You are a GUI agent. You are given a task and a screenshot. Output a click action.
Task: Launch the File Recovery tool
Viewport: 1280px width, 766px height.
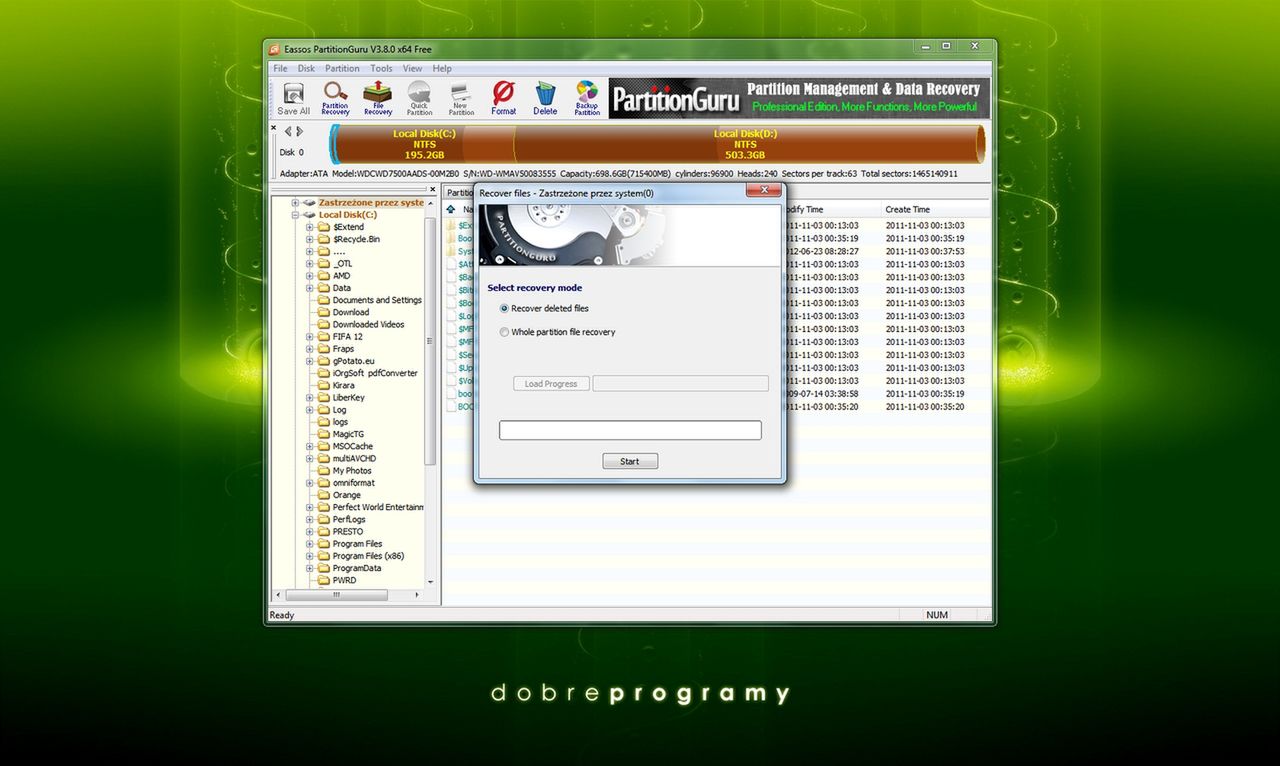[378, 98]
